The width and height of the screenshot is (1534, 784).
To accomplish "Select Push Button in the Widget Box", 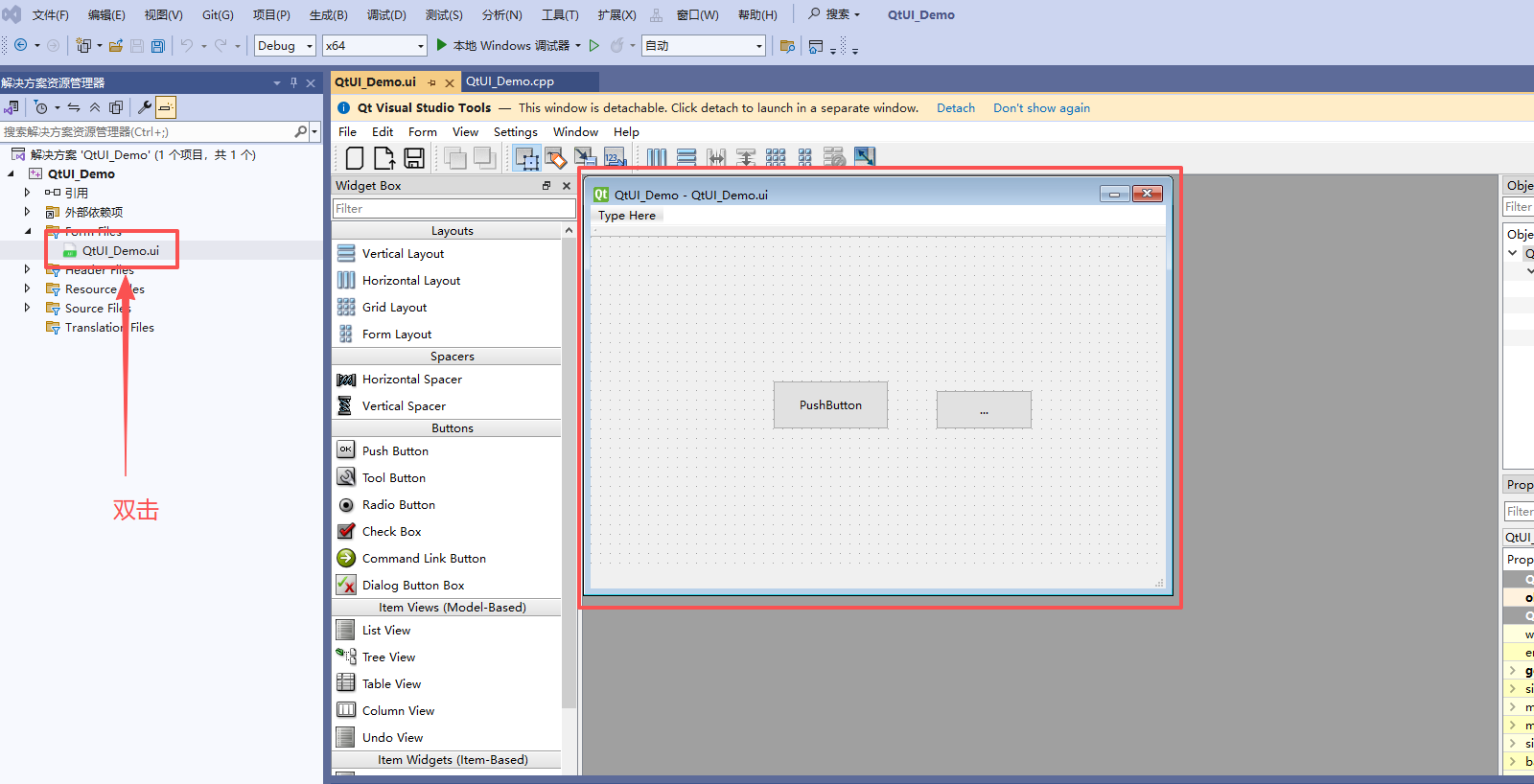I will pos(395,450).
